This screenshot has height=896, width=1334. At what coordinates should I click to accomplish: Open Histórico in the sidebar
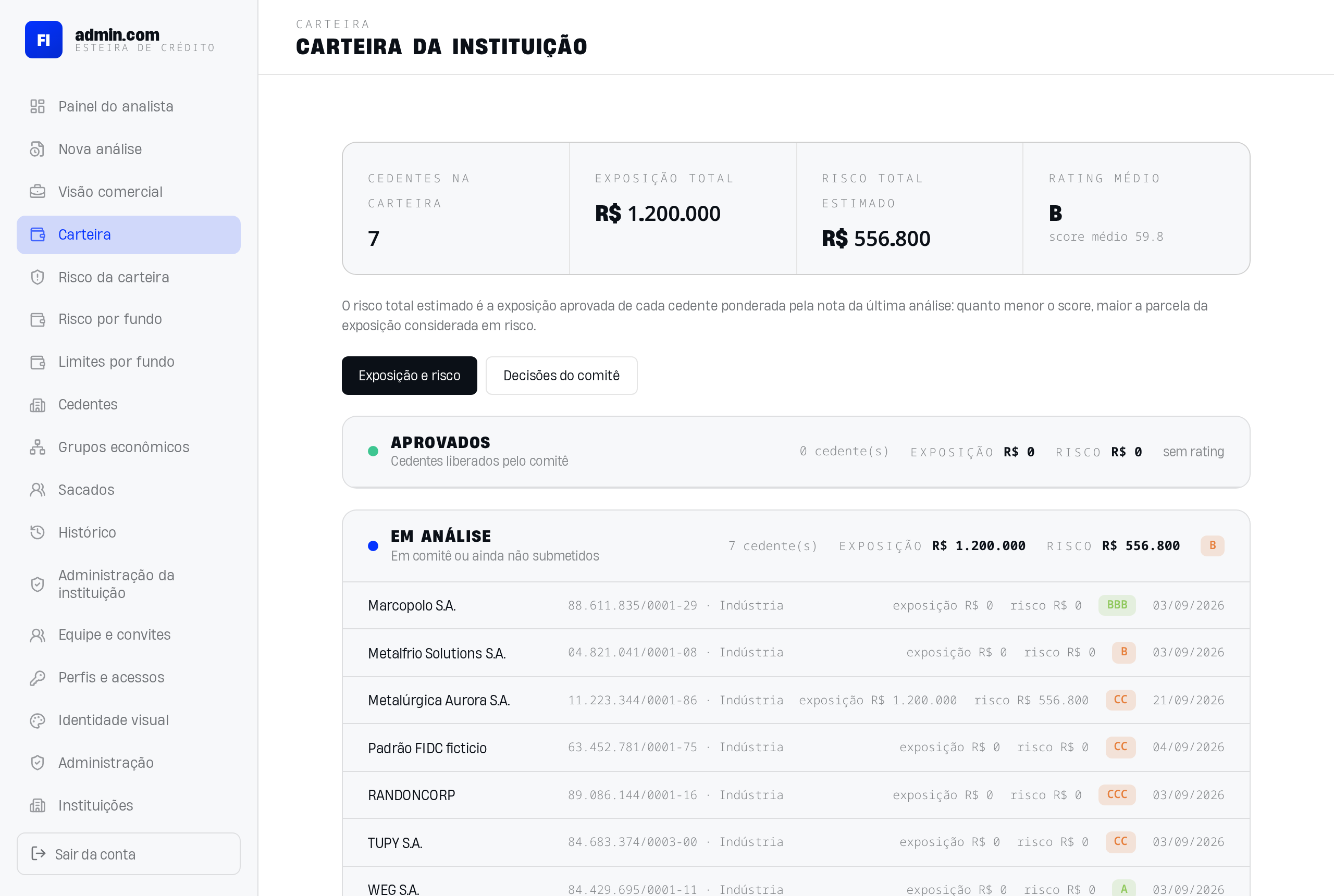[x=129, y=532]
